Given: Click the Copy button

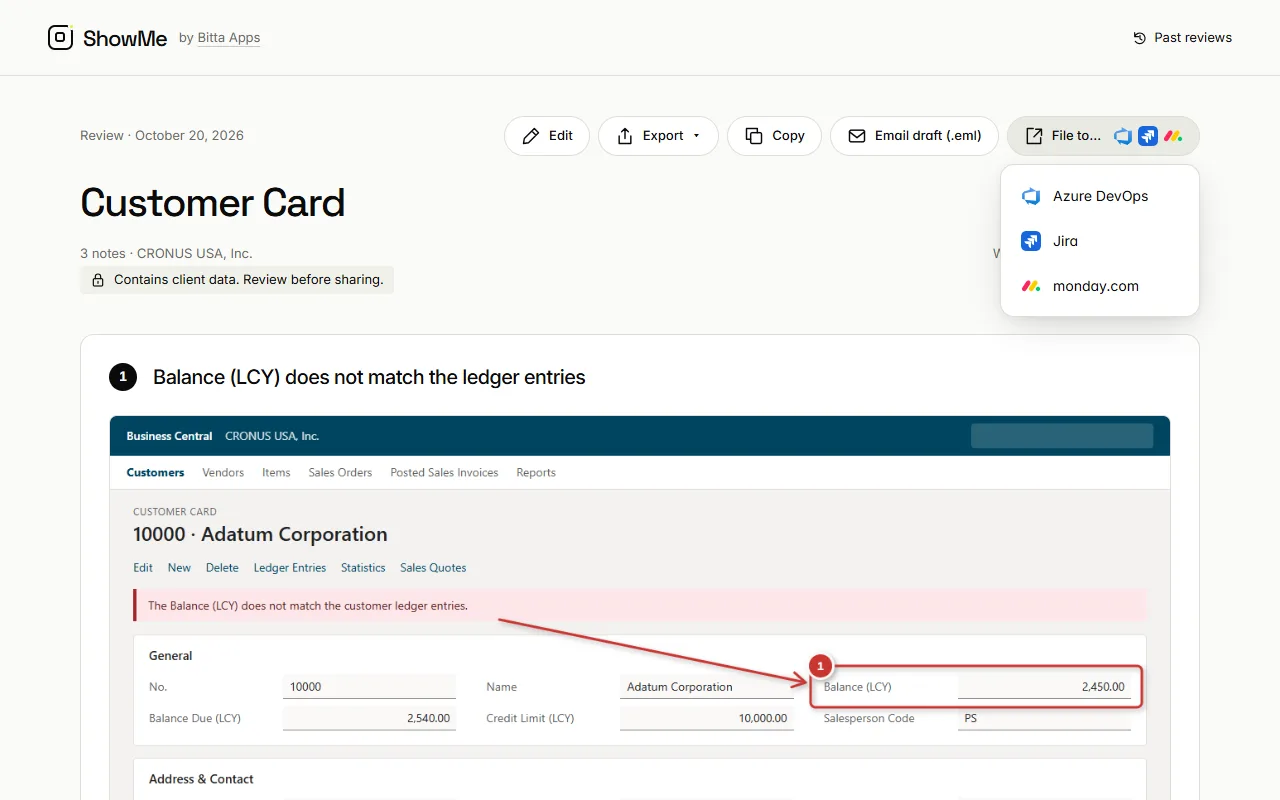Looking at the screenshot, I should point(774,136).
